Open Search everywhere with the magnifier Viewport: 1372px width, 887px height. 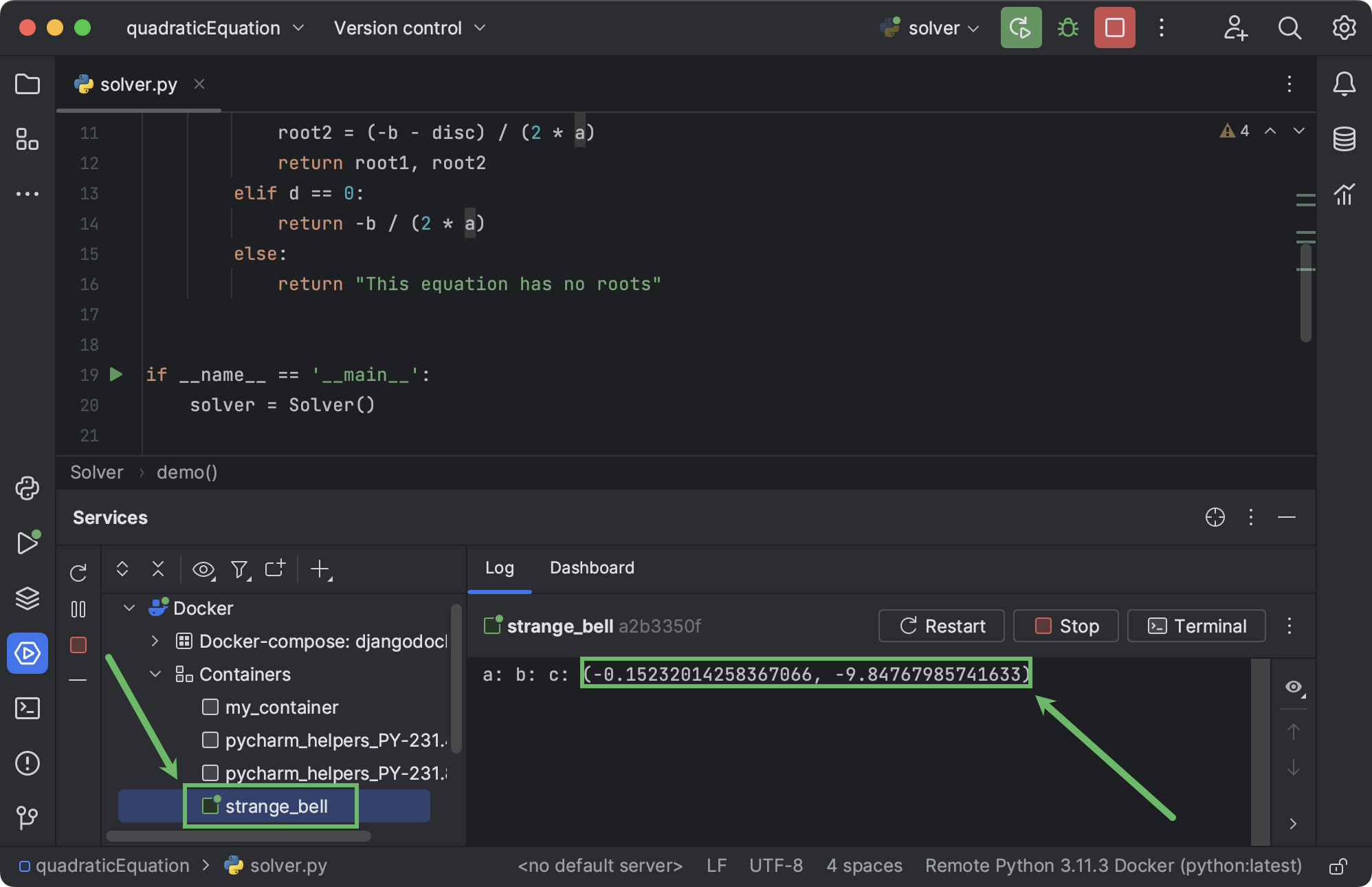point(1290,28)
